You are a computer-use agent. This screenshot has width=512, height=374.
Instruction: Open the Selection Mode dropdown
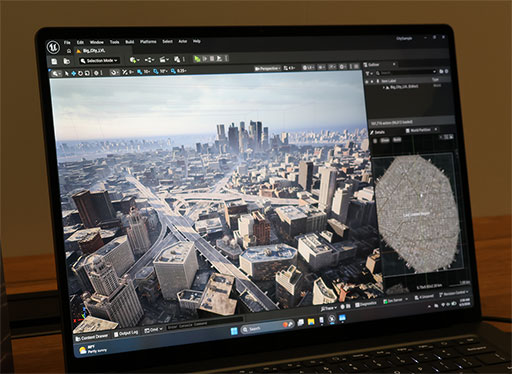click(x=99, y=61)
